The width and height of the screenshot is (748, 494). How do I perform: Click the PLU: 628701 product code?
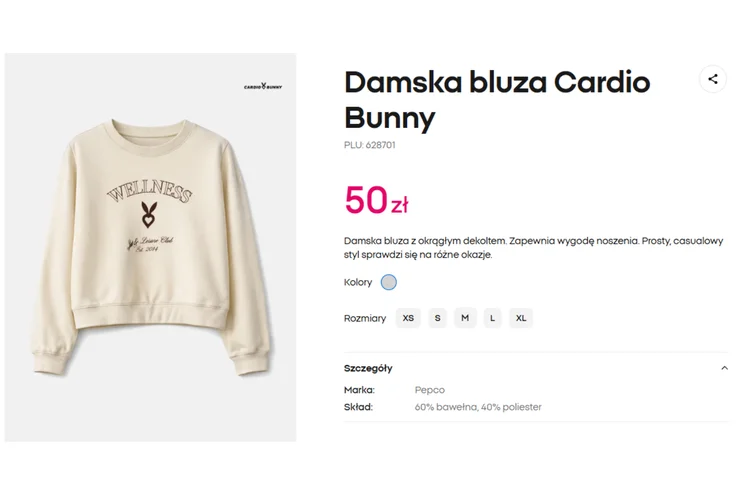[x=370, y=145]
